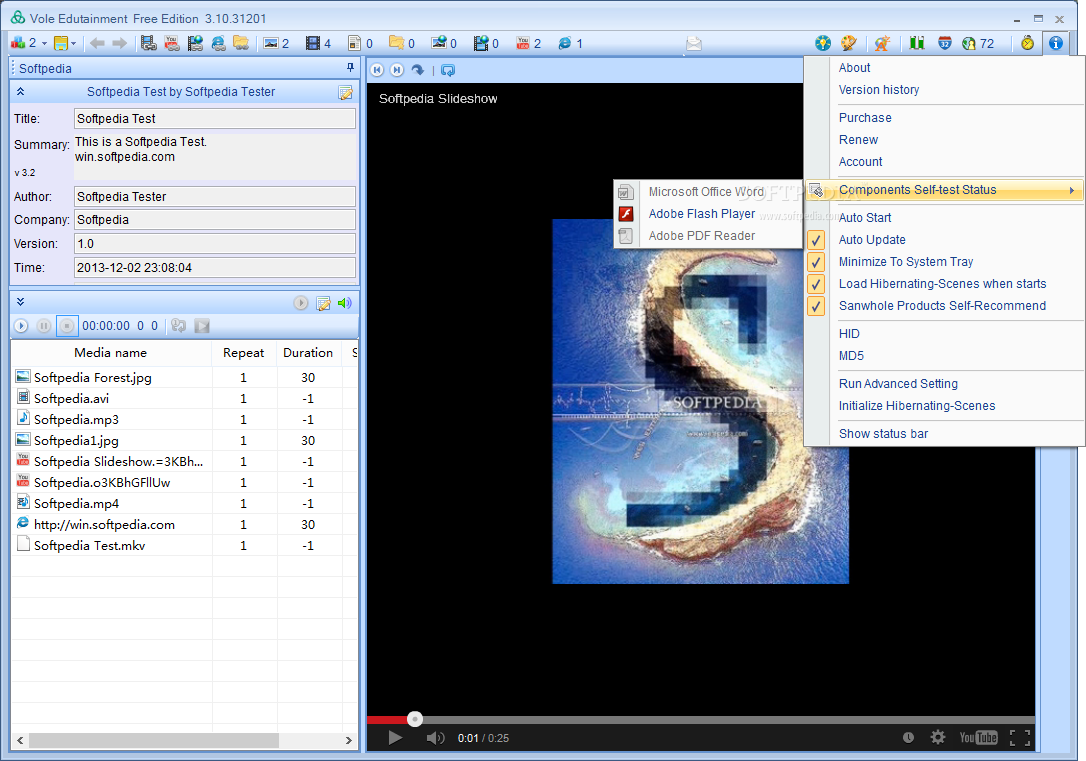
Task: Open Version history menu item
Action: 878,90
